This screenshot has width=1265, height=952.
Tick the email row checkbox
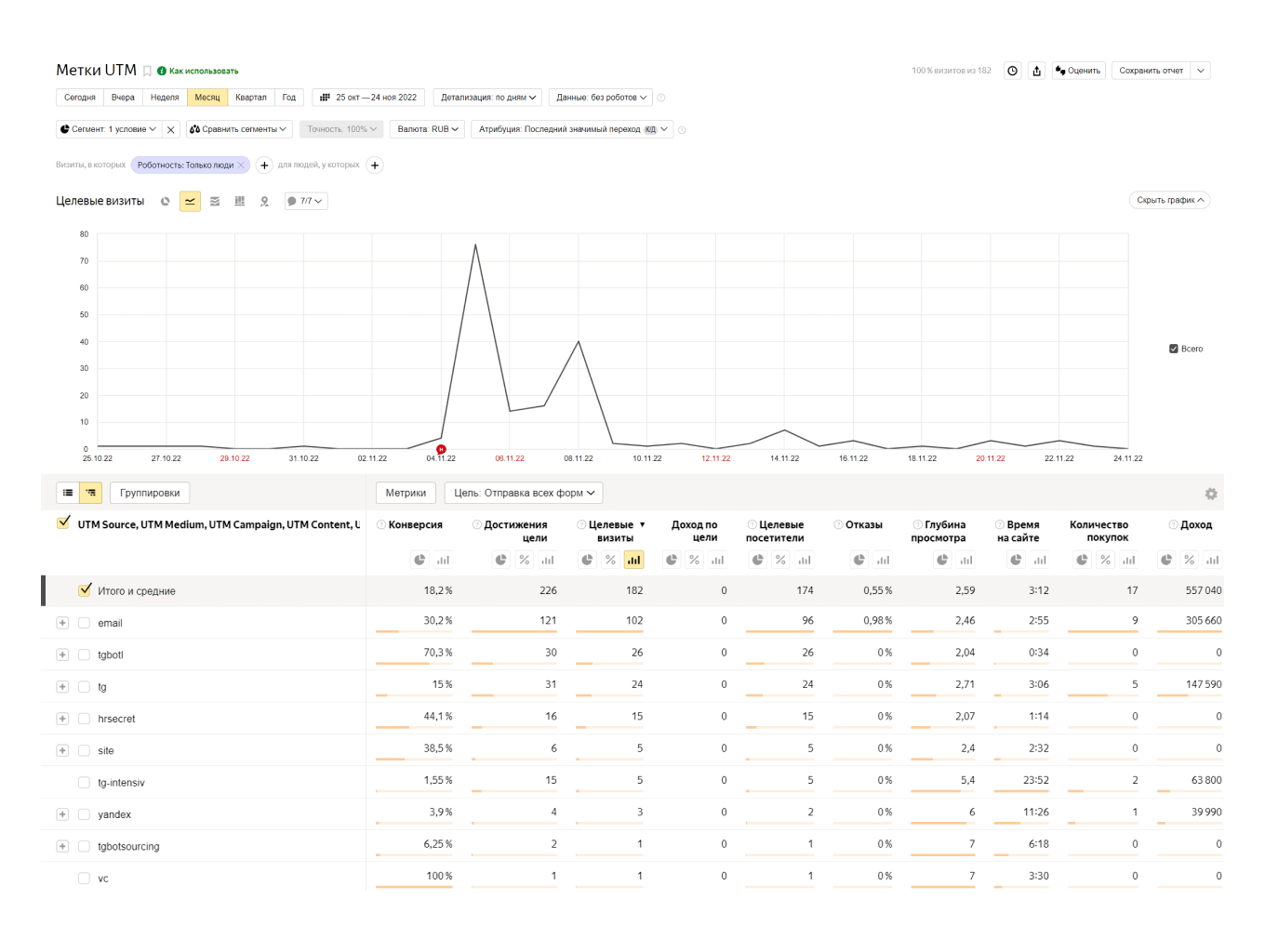(x=84, y=624)
